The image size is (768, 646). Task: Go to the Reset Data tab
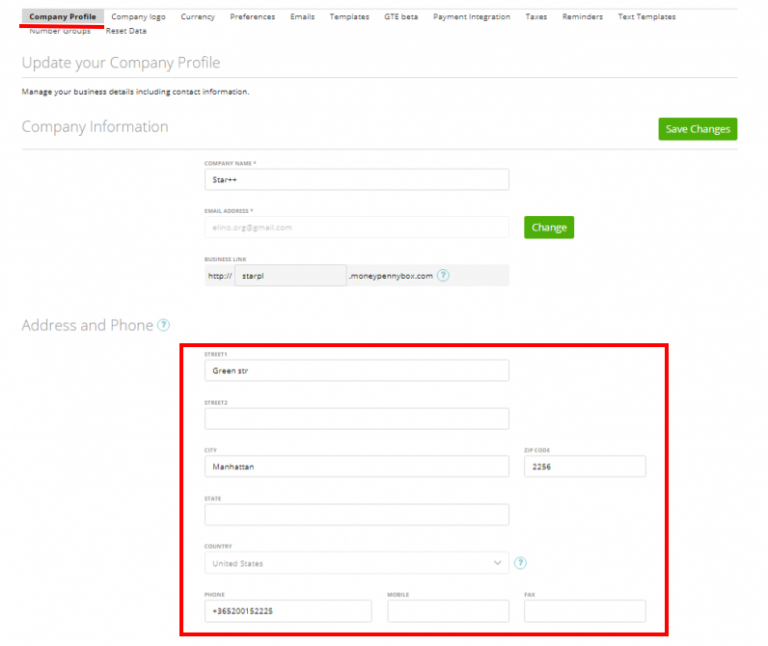(126, 31)
